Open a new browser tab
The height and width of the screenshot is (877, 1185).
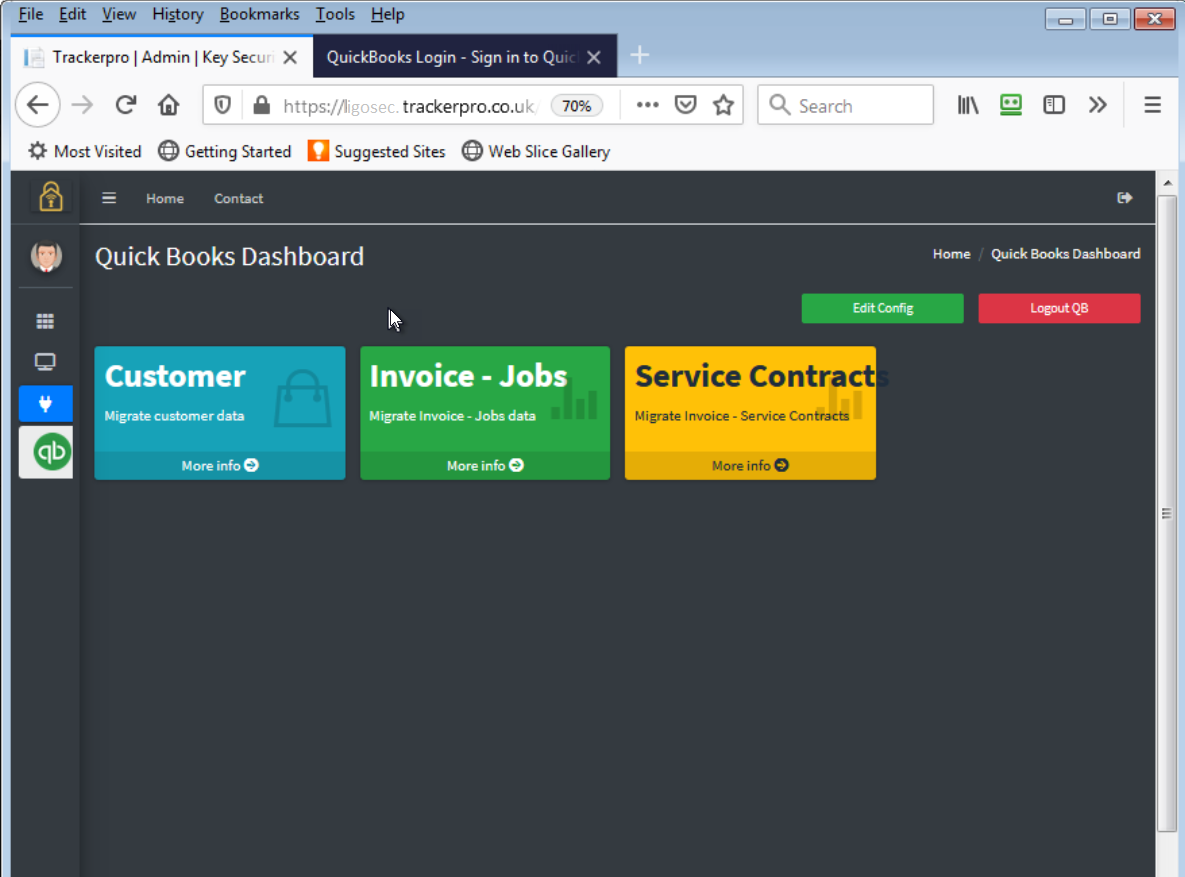click(x=639, y=55)
